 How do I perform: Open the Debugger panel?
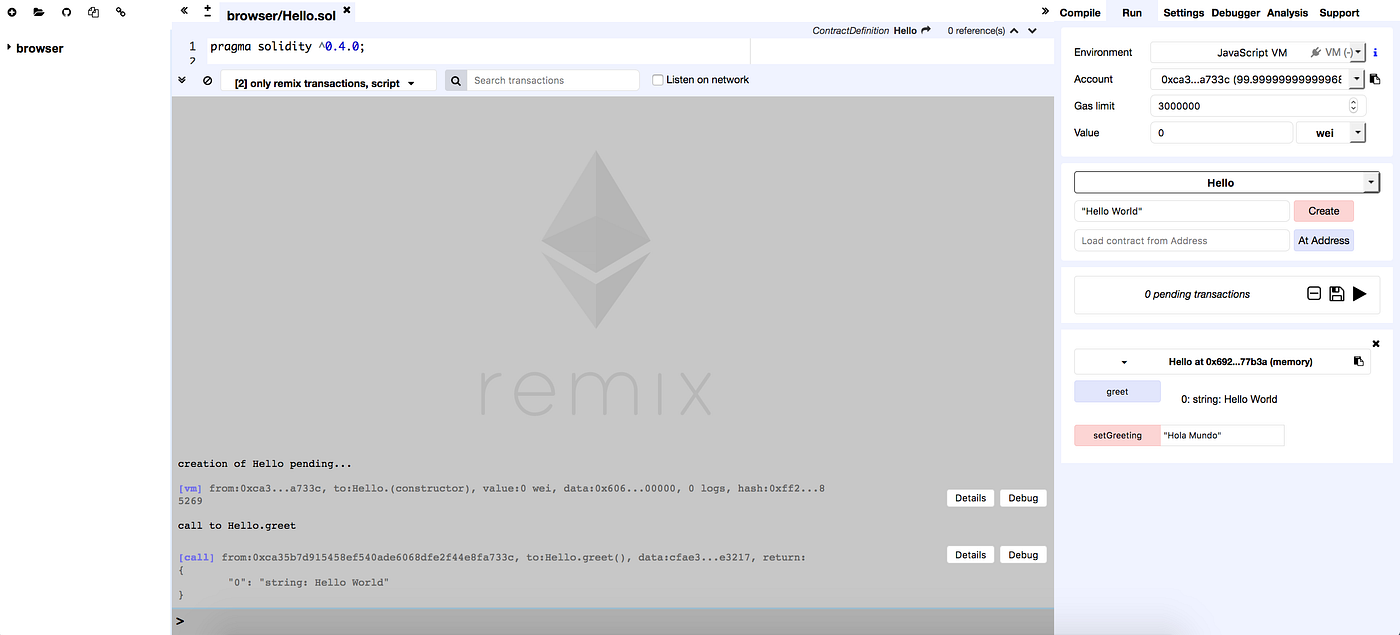point(1235,13)
